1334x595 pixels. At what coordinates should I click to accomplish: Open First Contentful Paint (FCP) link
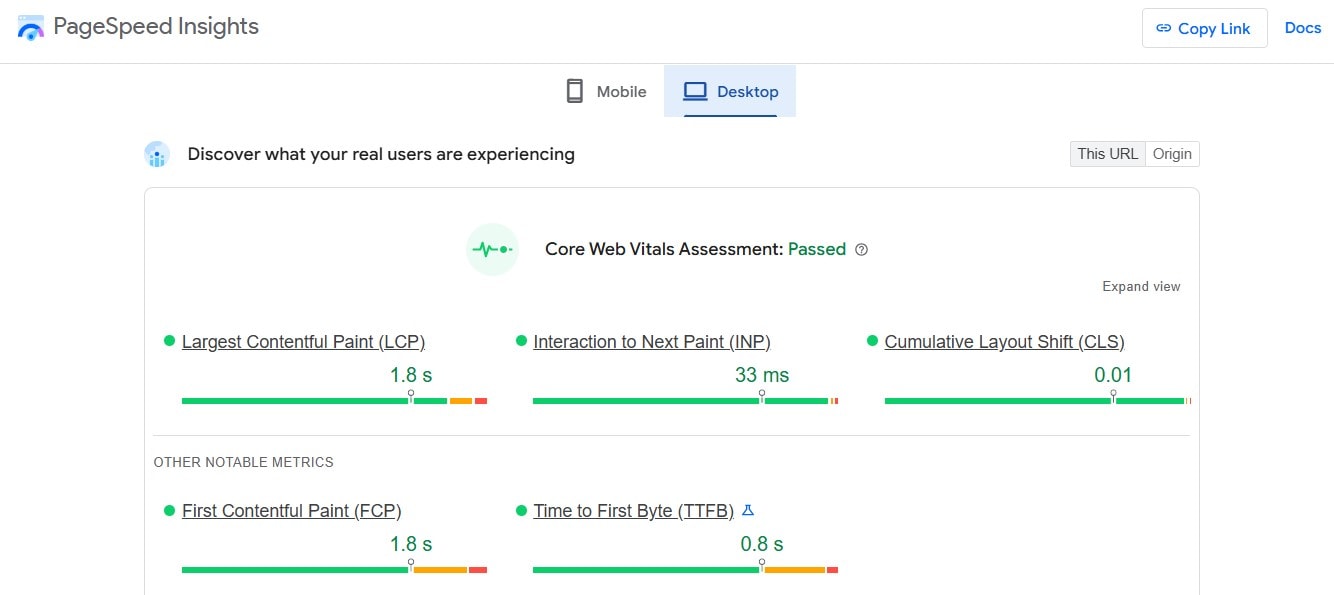click(291, 511)
